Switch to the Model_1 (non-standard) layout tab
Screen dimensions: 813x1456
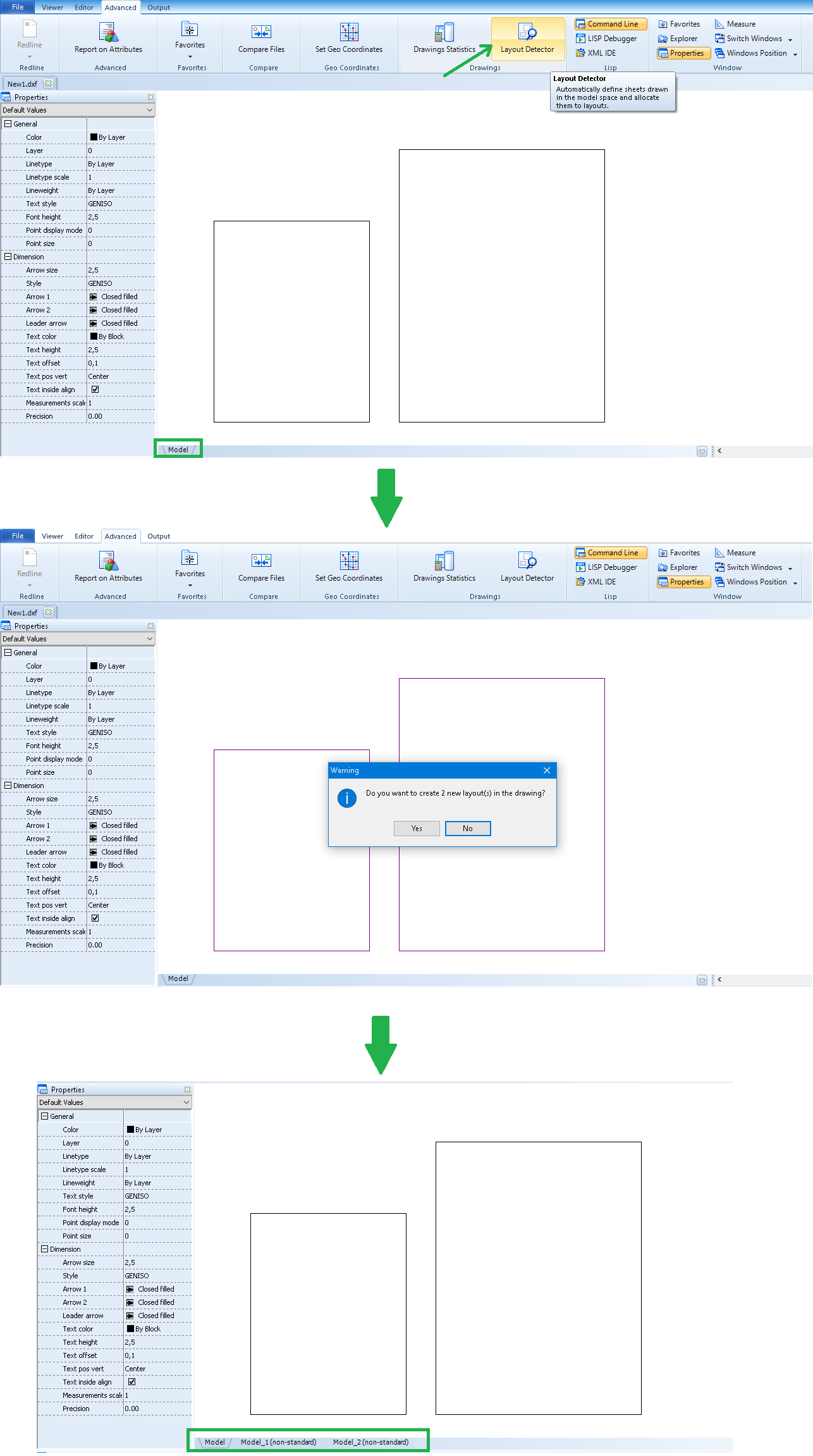pos(278,1442)
